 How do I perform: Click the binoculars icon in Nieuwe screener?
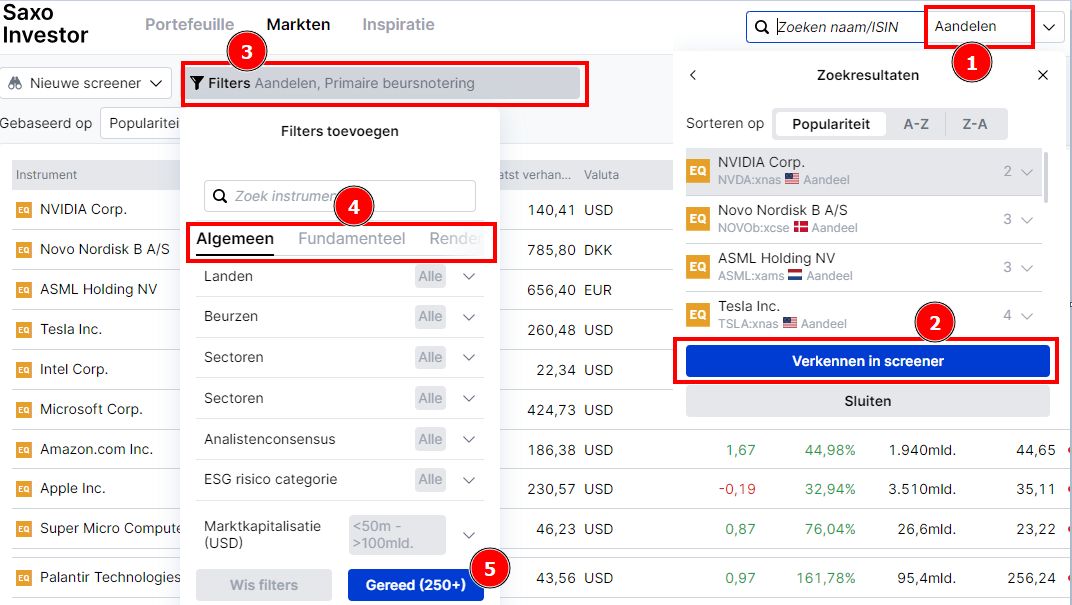(15, 83)
